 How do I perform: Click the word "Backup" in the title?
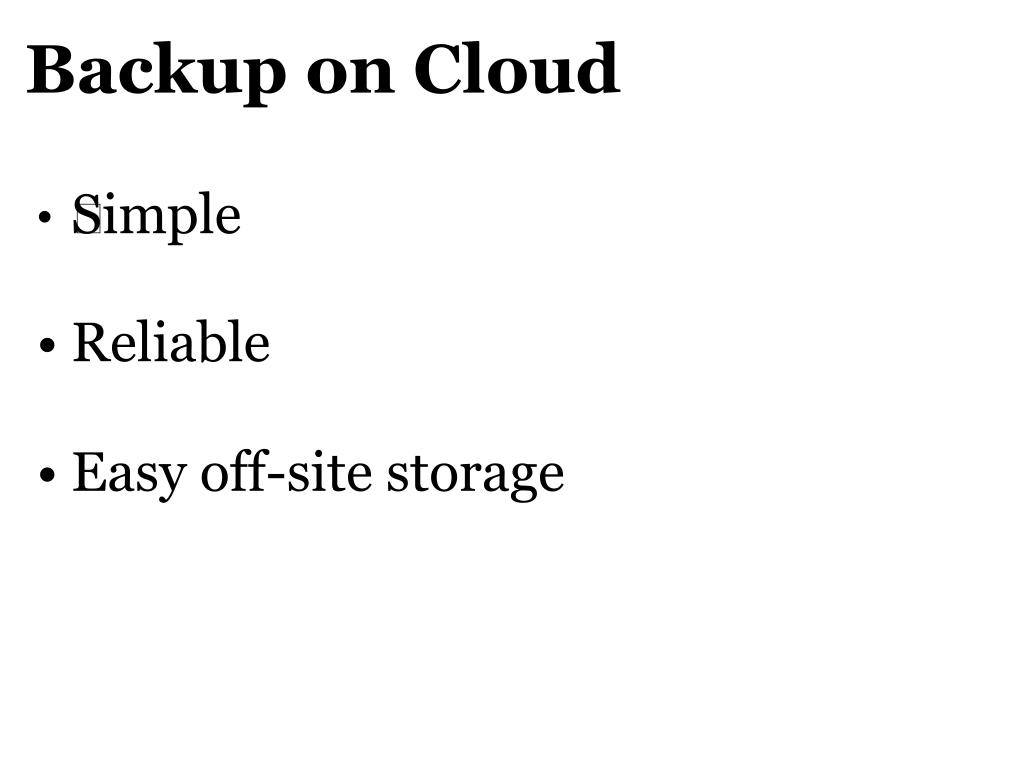[156, 72]
